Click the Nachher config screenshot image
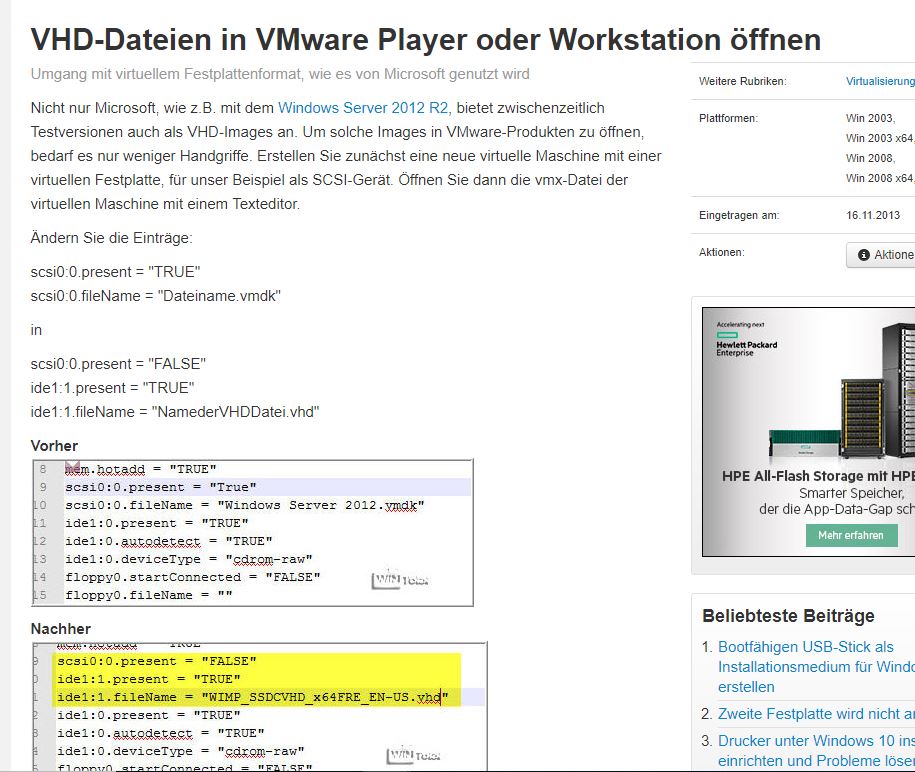915x772 pixels. pos(259,706)
